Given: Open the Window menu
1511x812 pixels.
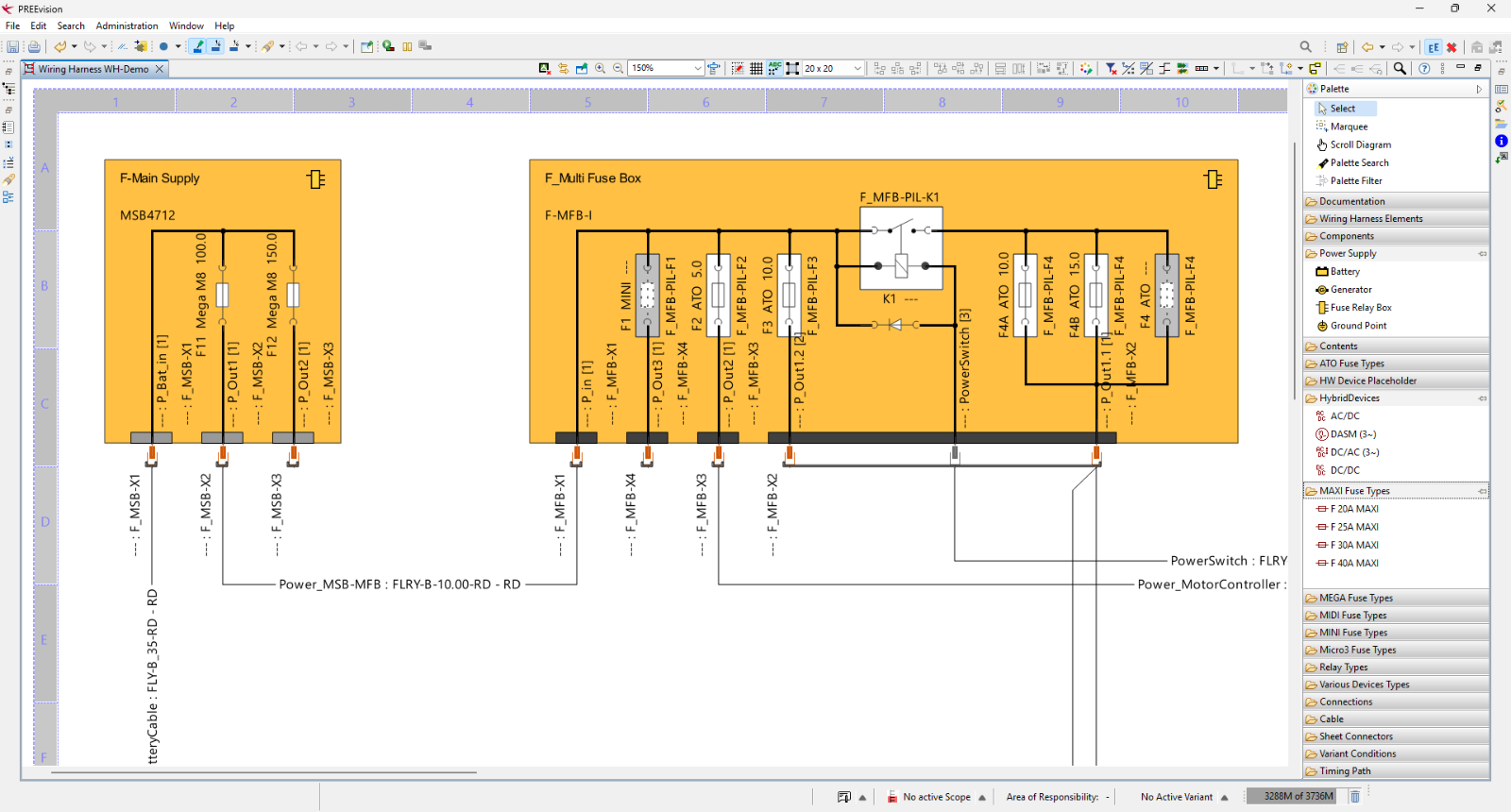Looking at the screenshot, I should 186,26.
